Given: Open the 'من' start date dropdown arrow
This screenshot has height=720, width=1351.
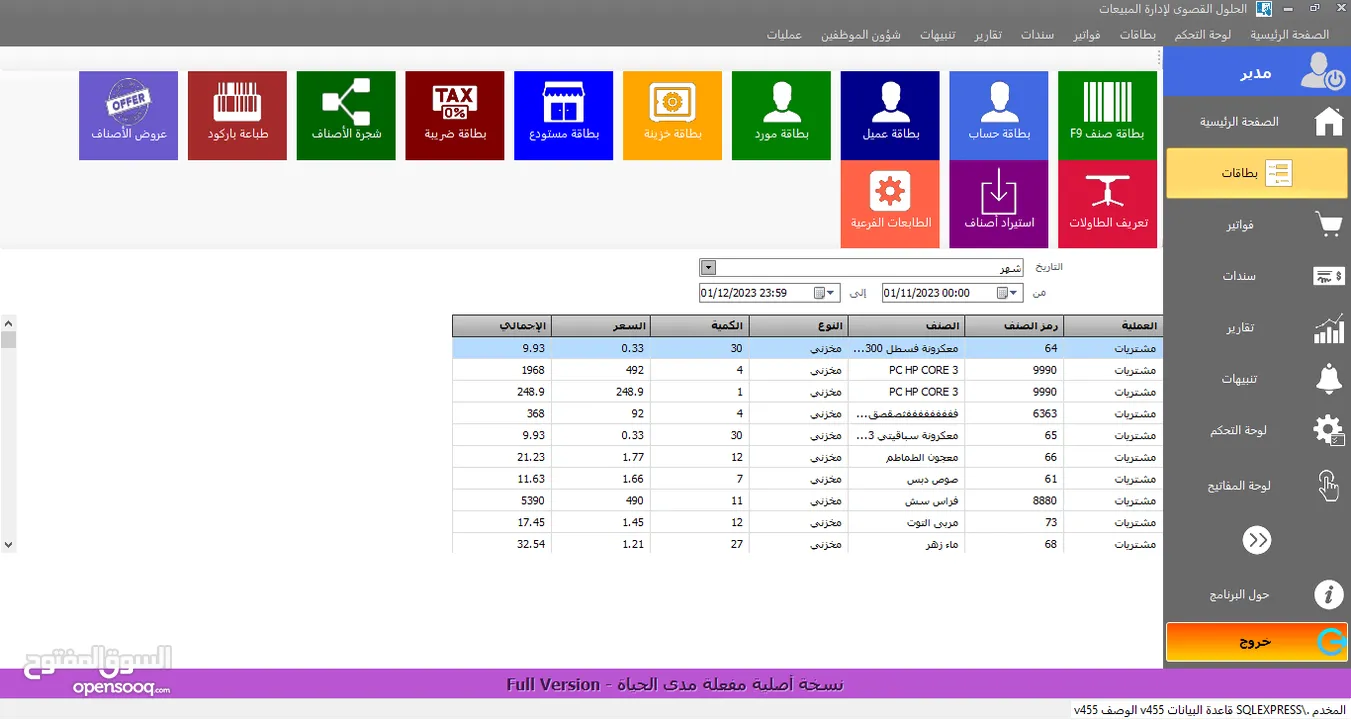Looking at the screenshot, I should [1015, 293].
